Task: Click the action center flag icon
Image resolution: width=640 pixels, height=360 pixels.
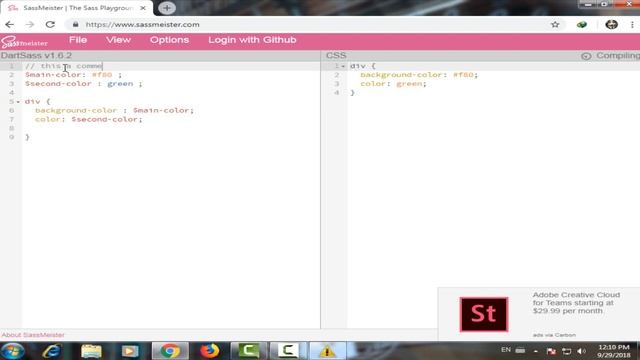Action: tap(551, 351)
